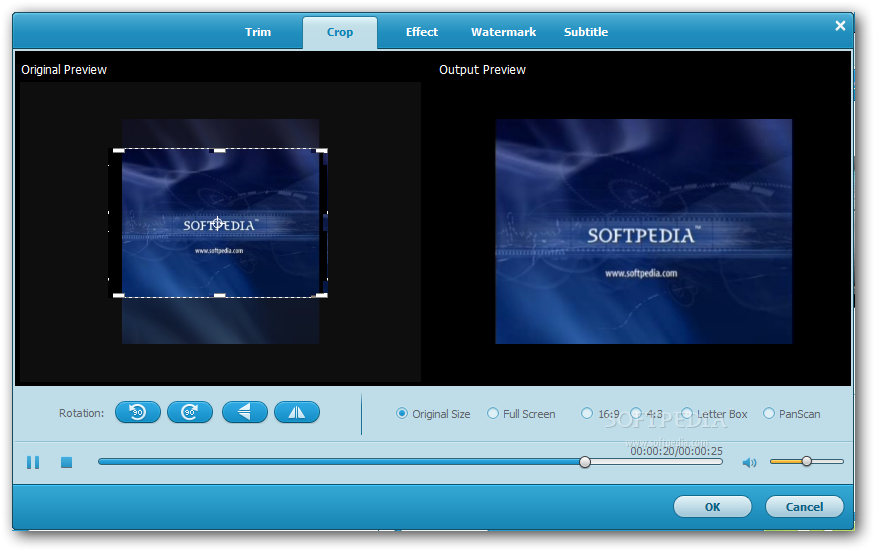Switch to the Trim tab
This screenshot has height=551, width=875.
point(258,32)
